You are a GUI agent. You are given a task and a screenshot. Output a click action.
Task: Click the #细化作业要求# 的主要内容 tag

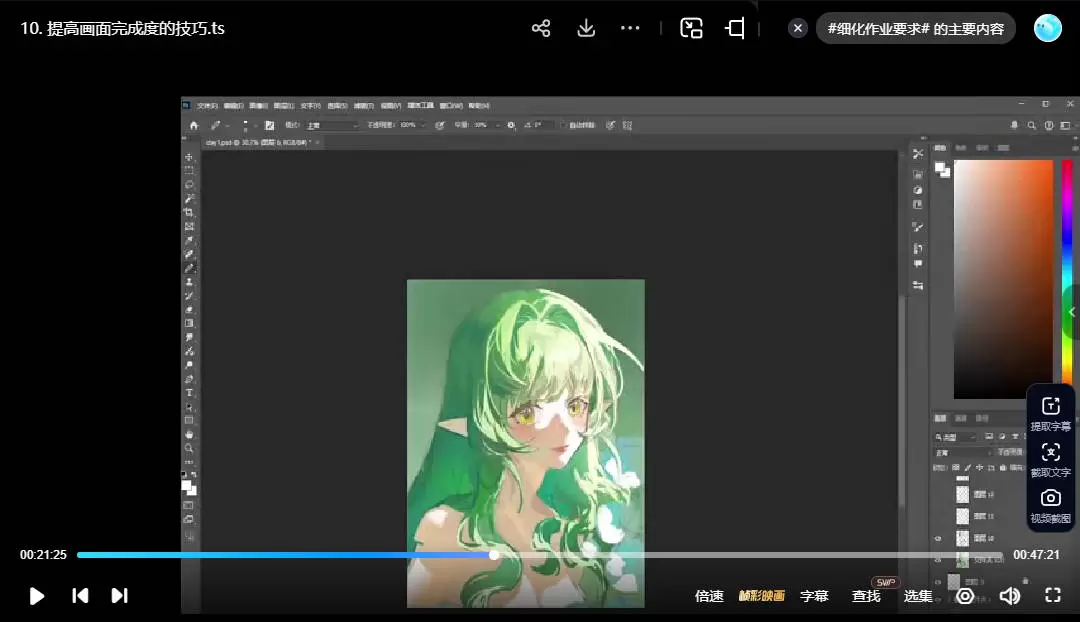point(915,28)
